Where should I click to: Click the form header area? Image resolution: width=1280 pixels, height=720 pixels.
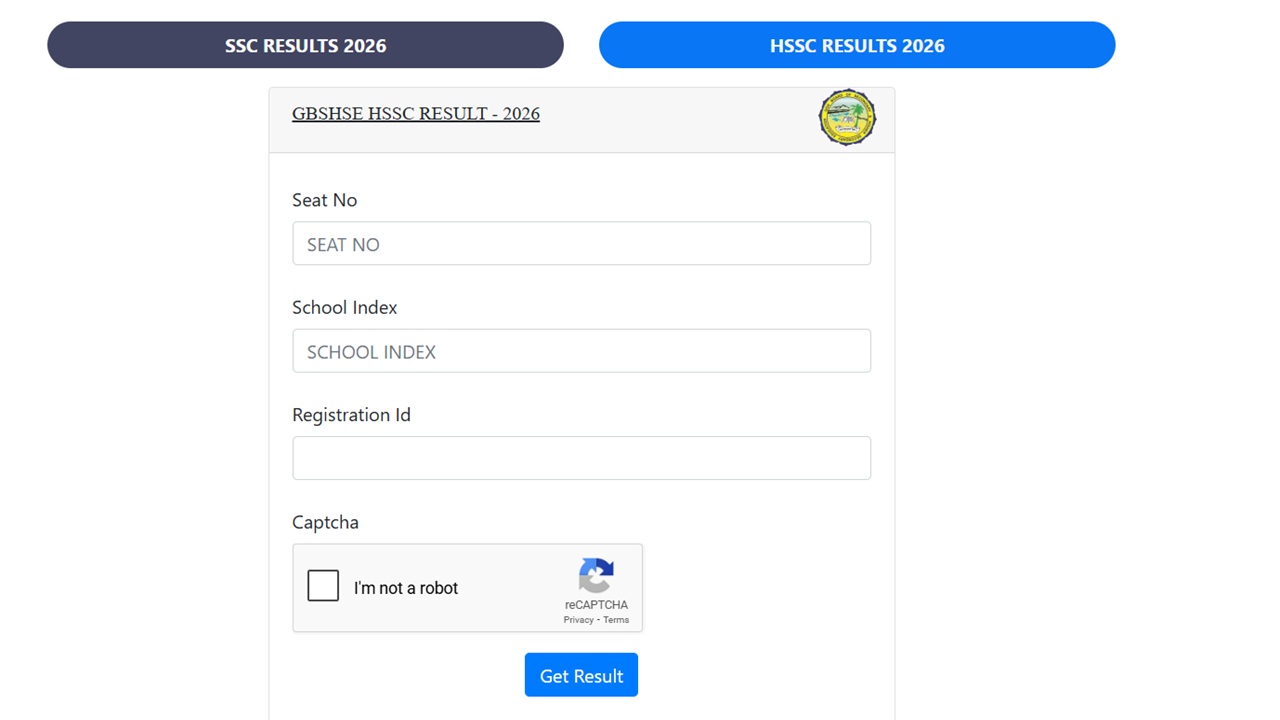pyautogui.click(x=581, y=119)
